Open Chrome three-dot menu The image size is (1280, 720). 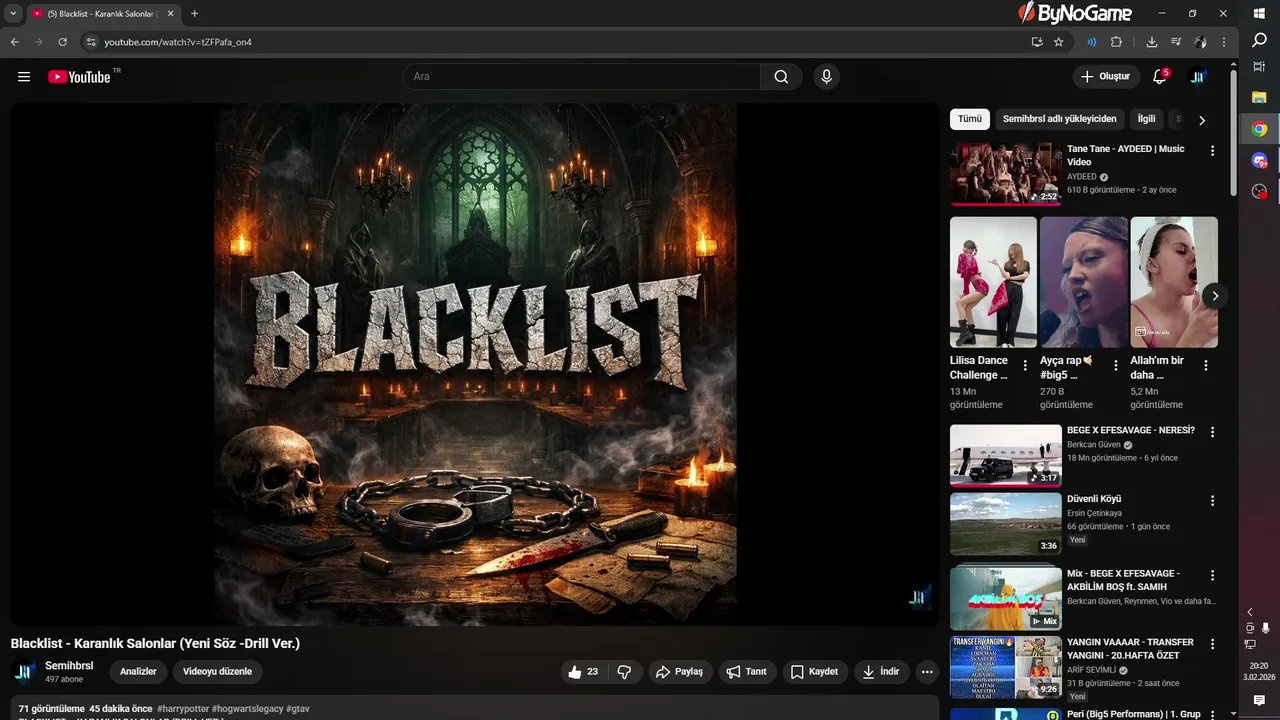(1224, 42)
